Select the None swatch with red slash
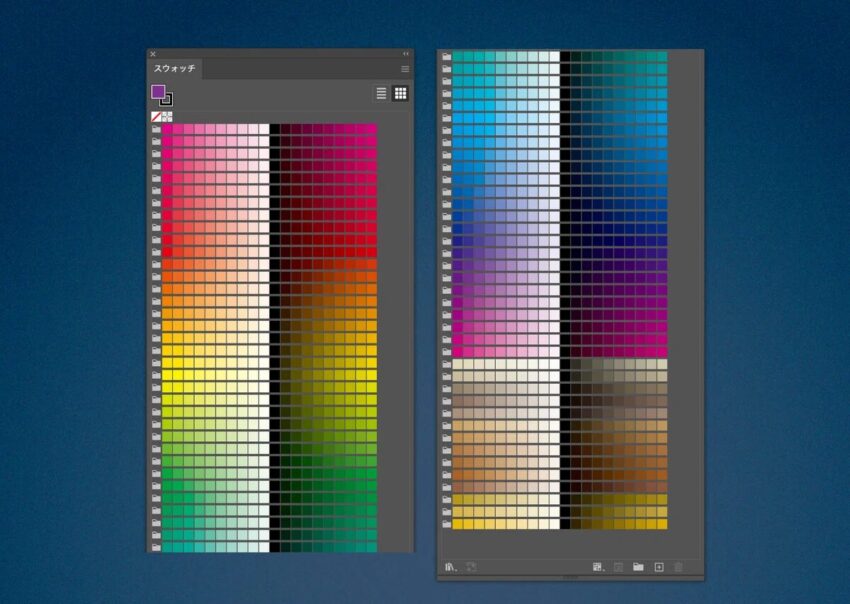 pos(156,117)
